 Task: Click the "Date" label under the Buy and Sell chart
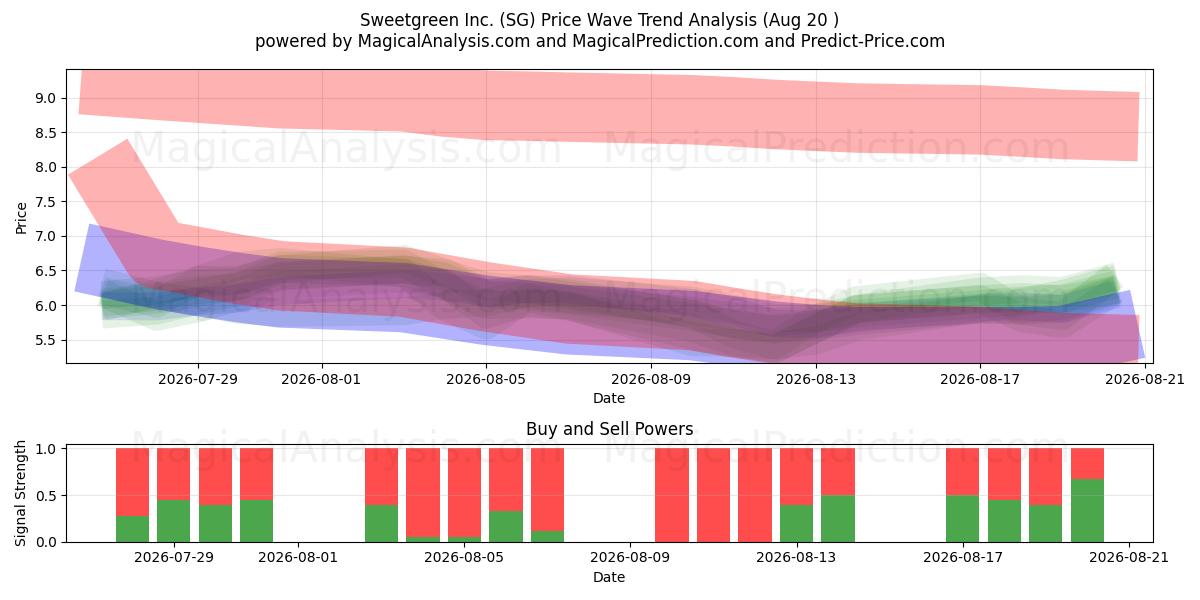pos(609,577)
